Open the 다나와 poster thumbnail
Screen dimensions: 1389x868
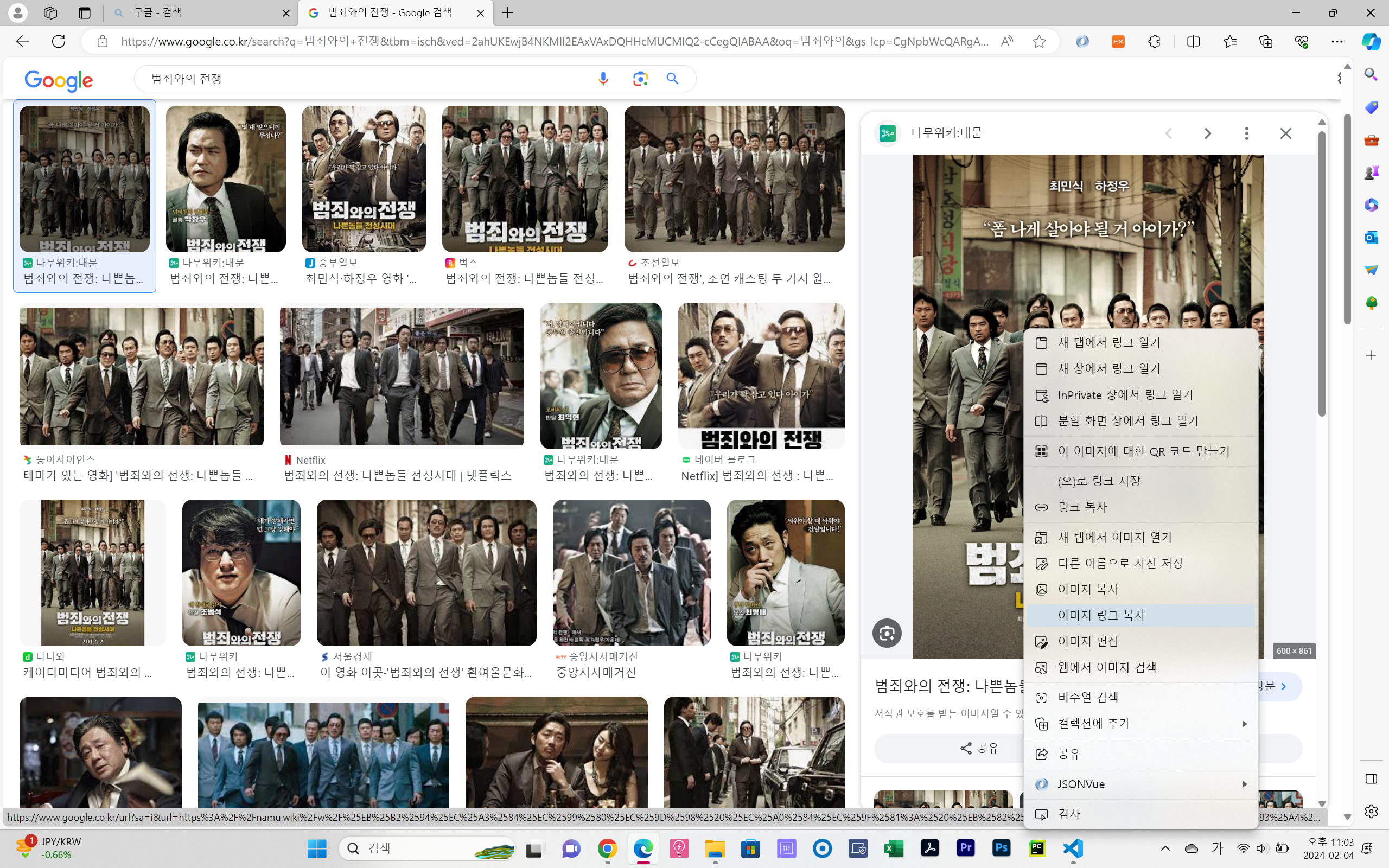click(92, 572)
